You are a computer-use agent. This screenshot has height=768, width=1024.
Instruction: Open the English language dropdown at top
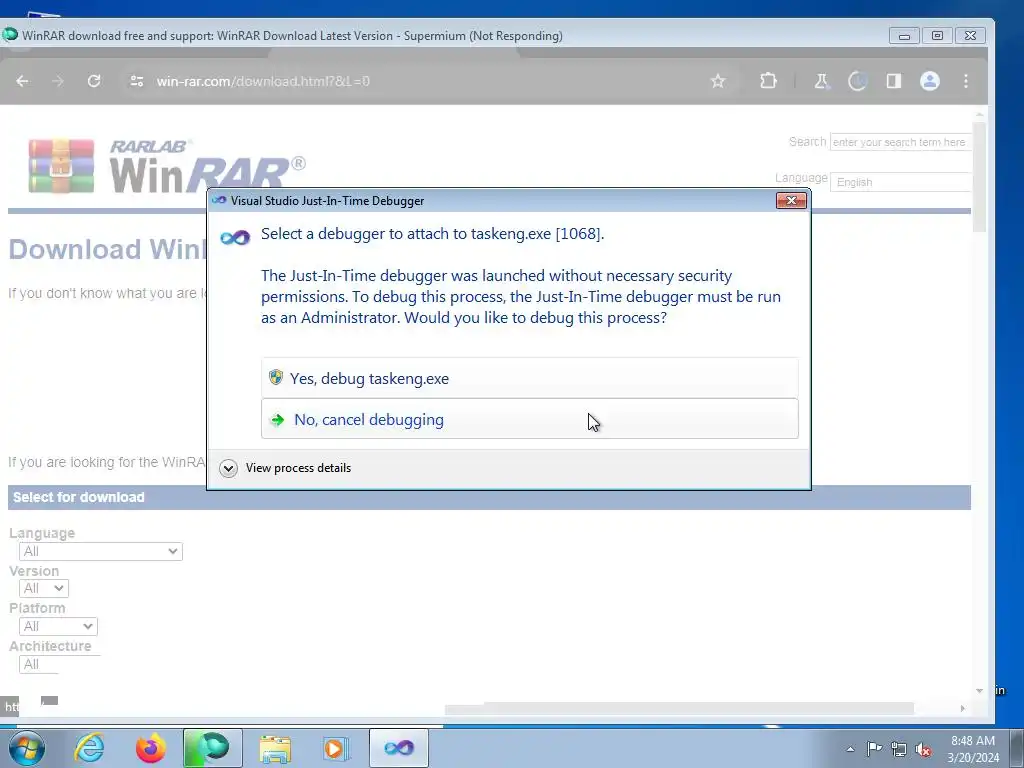coord(901,182)
